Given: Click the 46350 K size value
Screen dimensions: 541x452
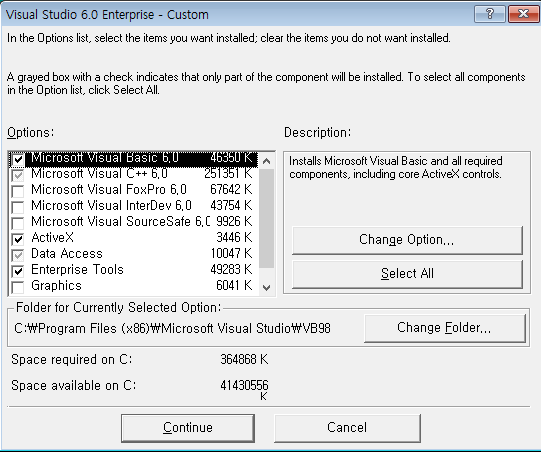Looking at the screenshot, I should pos(231,158).
